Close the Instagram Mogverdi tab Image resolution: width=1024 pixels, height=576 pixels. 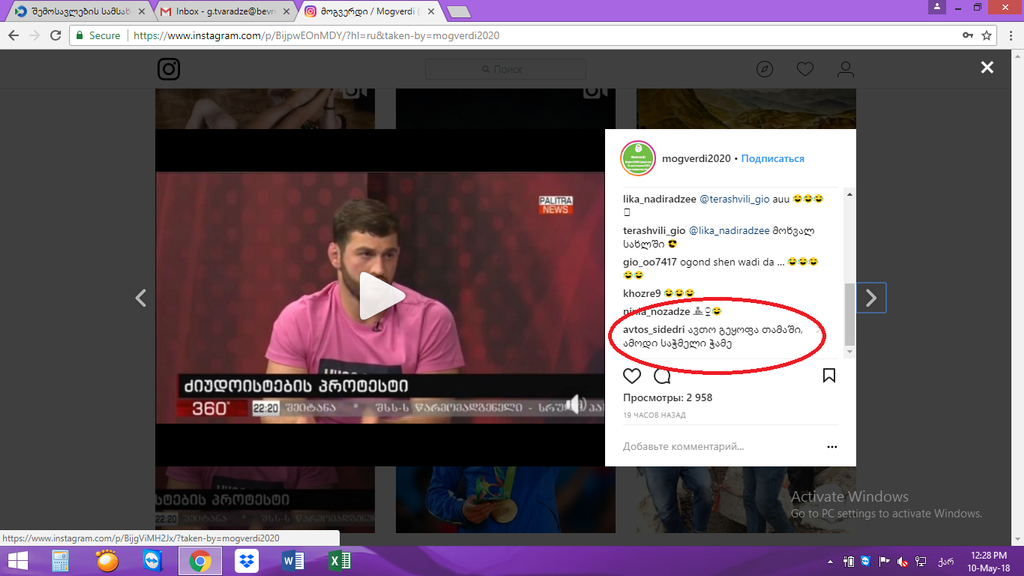pos(431,11)
